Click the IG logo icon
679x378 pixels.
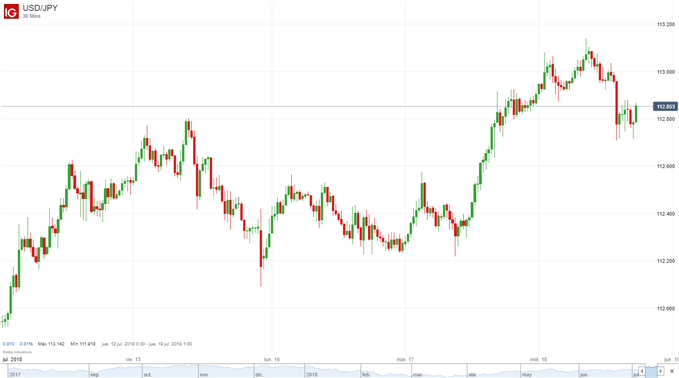(x=11, y=11)
